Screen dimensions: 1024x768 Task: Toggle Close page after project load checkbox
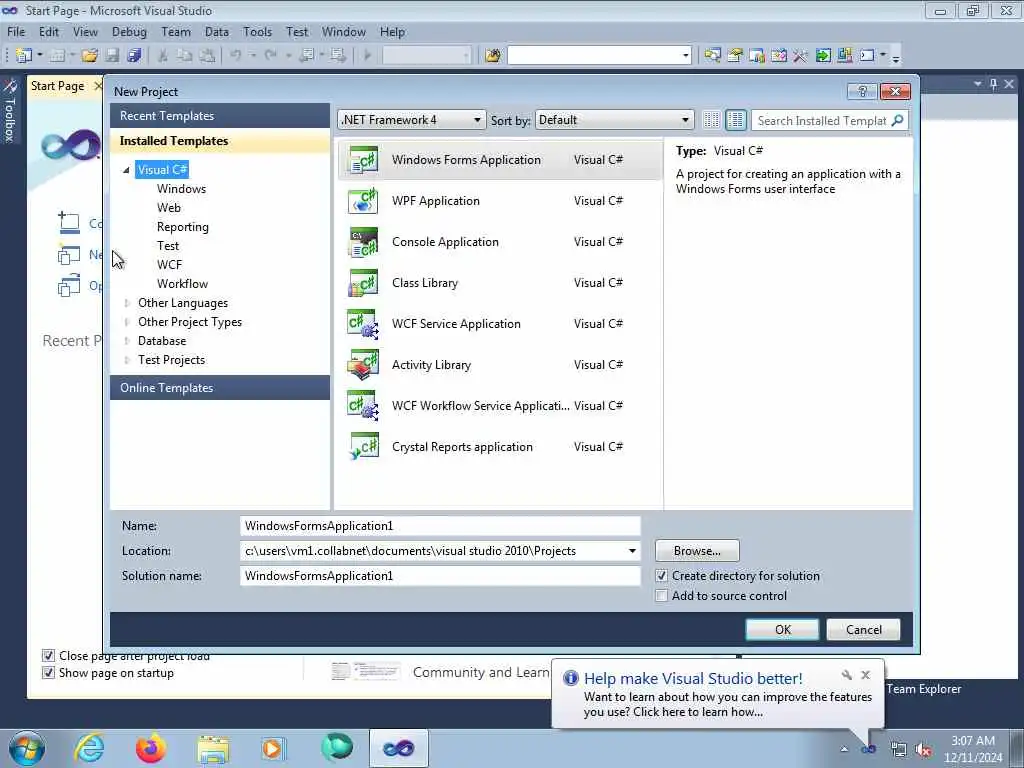(x=48, y=656)
